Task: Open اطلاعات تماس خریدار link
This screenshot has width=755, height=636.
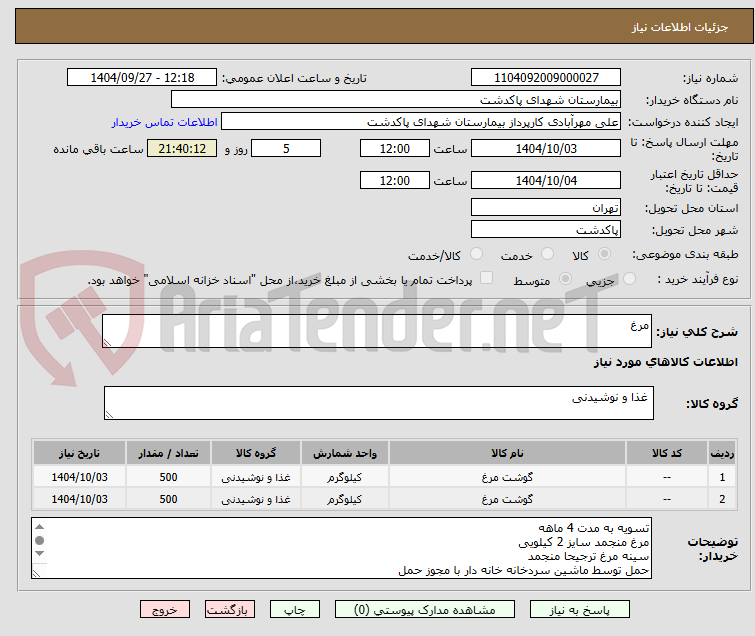Action: coord(165,122)
